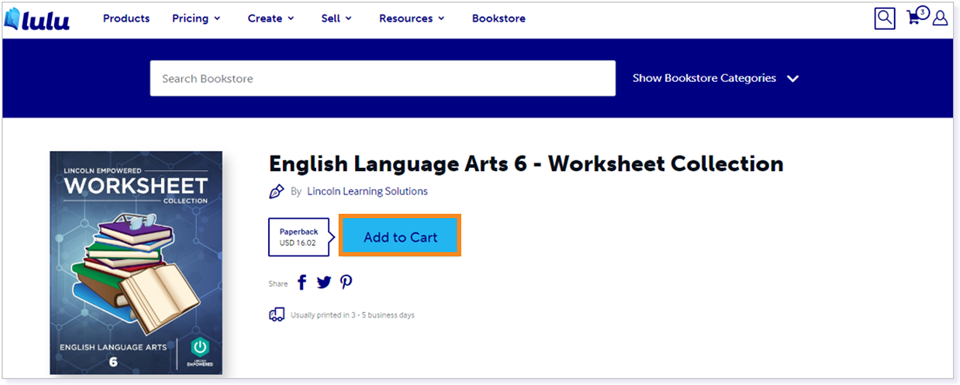
Task: Go to the Bookstore page
Action: click(498, 18)
